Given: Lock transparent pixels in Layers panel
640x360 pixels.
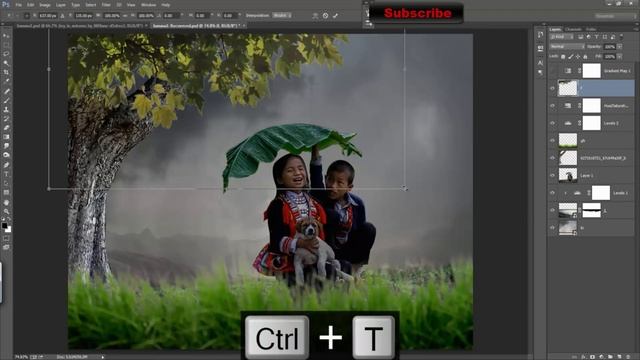Looking at the screenshot, I should point(563,56).
